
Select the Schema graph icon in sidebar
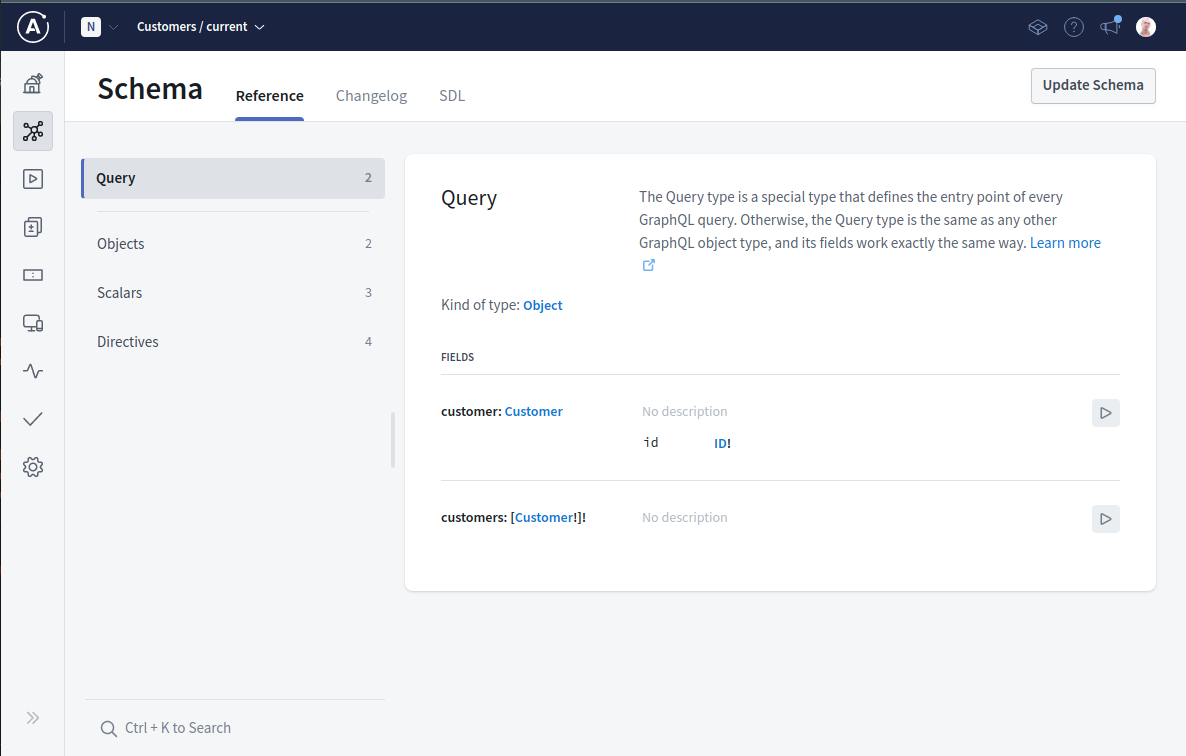[x=33, y=131]
